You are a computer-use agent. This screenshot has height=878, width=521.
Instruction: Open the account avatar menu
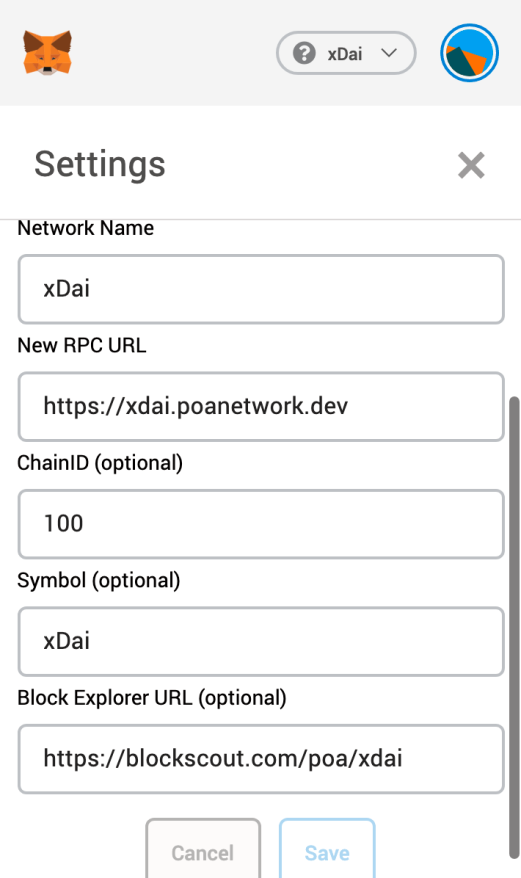(469, 53)
